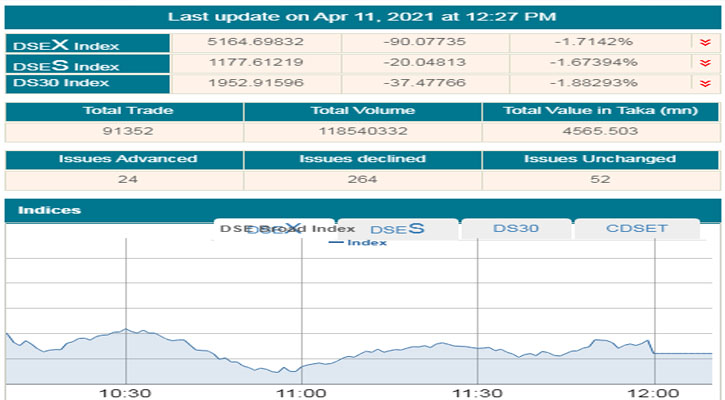Click the DSEX value 5164.69832
725x400 pixels.
click(x=256, y=43)
